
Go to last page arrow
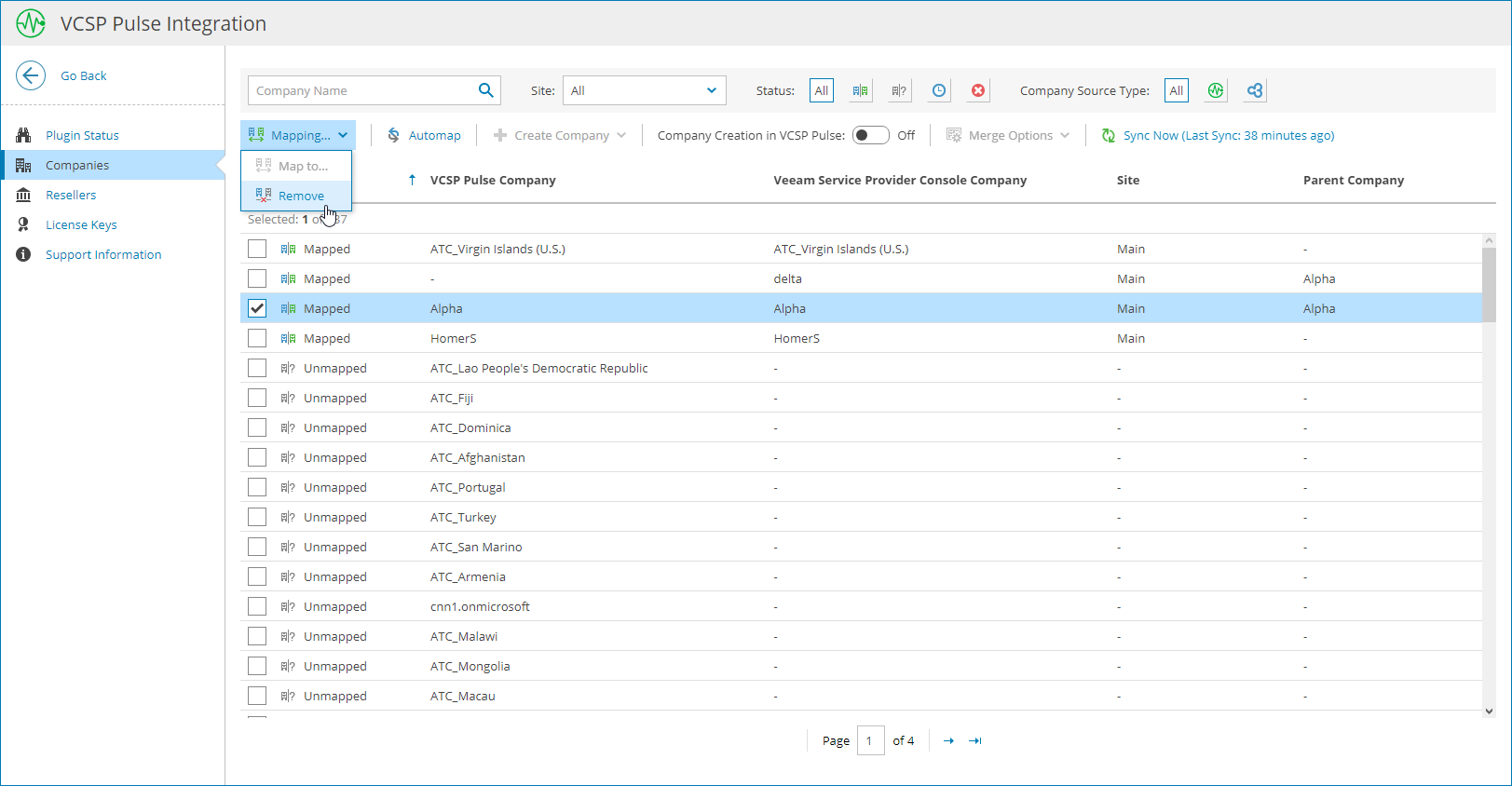pos(975,740)
